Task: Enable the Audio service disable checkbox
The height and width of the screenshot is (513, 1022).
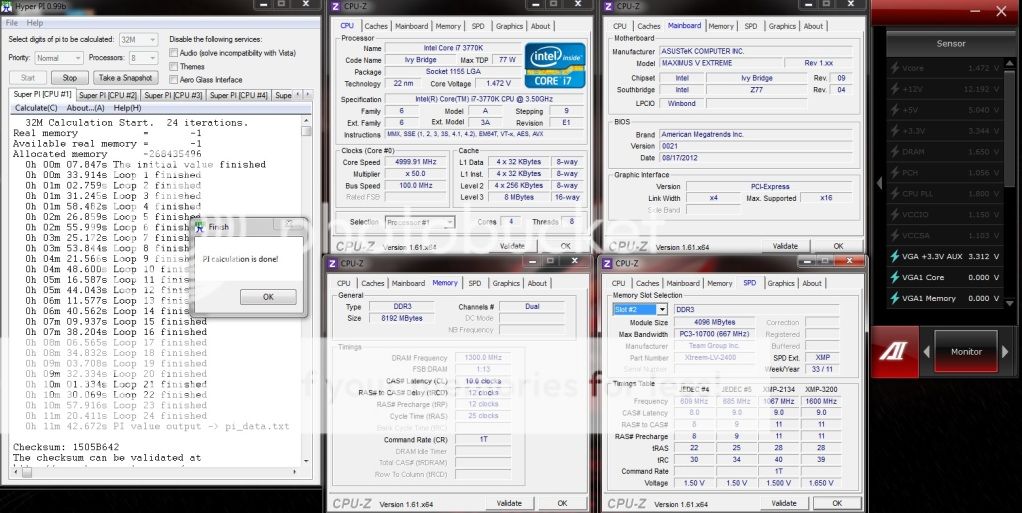Action: 174,52
